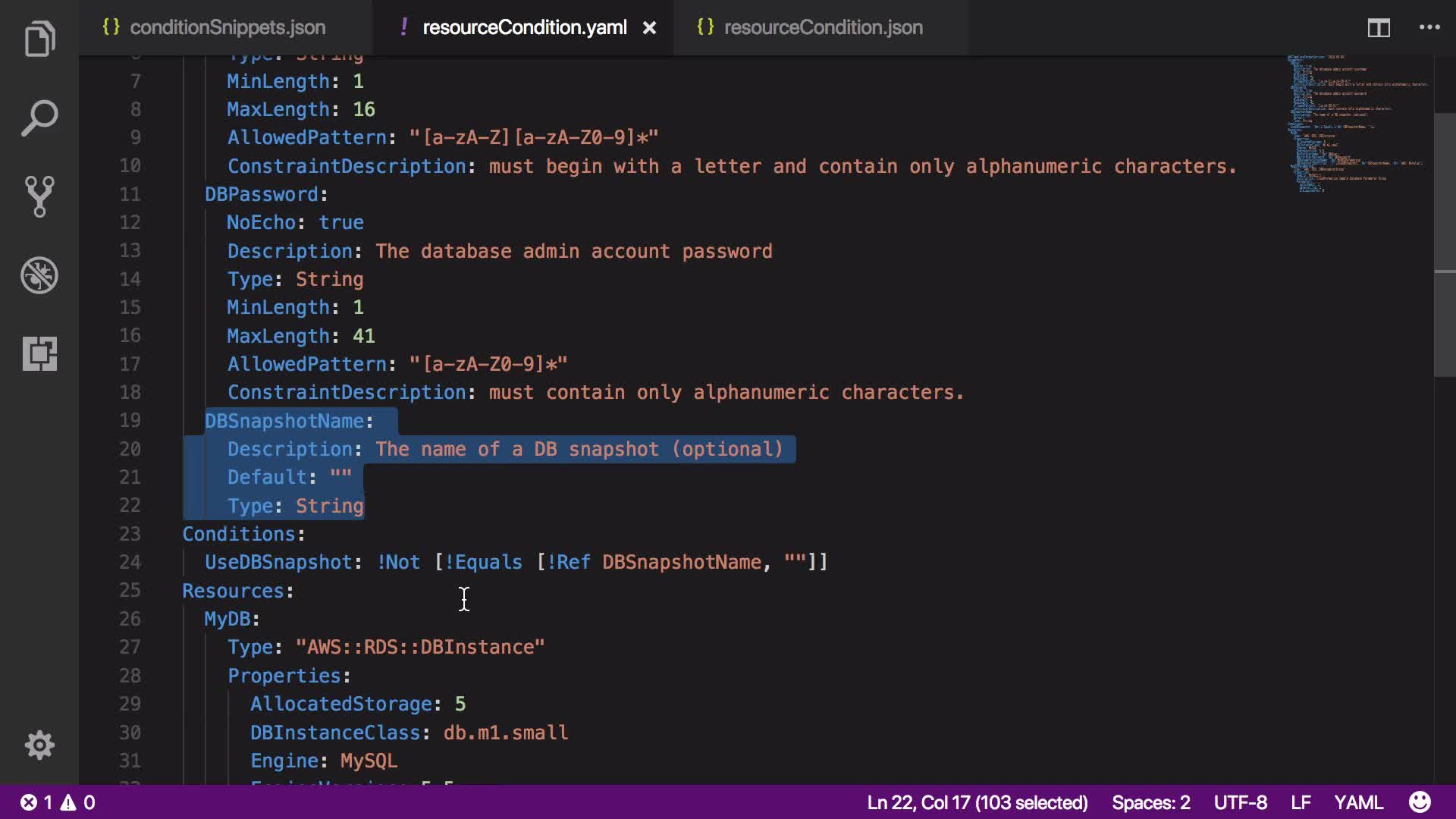
Task: Open the Explorer view in activity bar
Action: (39, 39)
